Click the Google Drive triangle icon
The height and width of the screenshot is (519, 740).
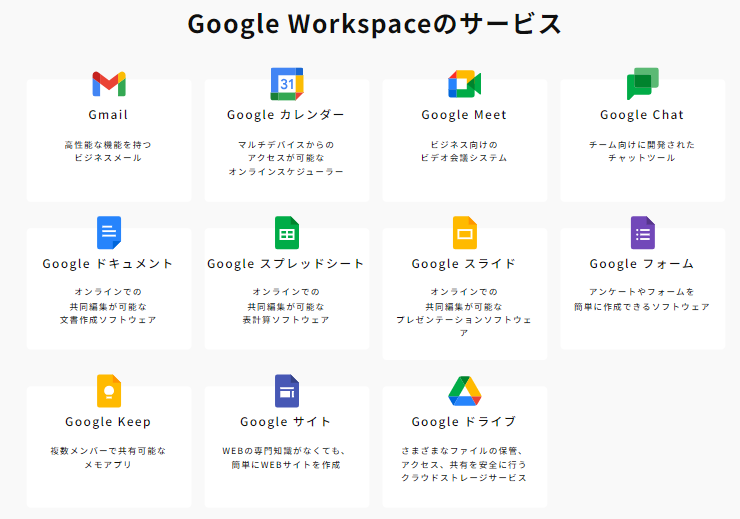465,391
